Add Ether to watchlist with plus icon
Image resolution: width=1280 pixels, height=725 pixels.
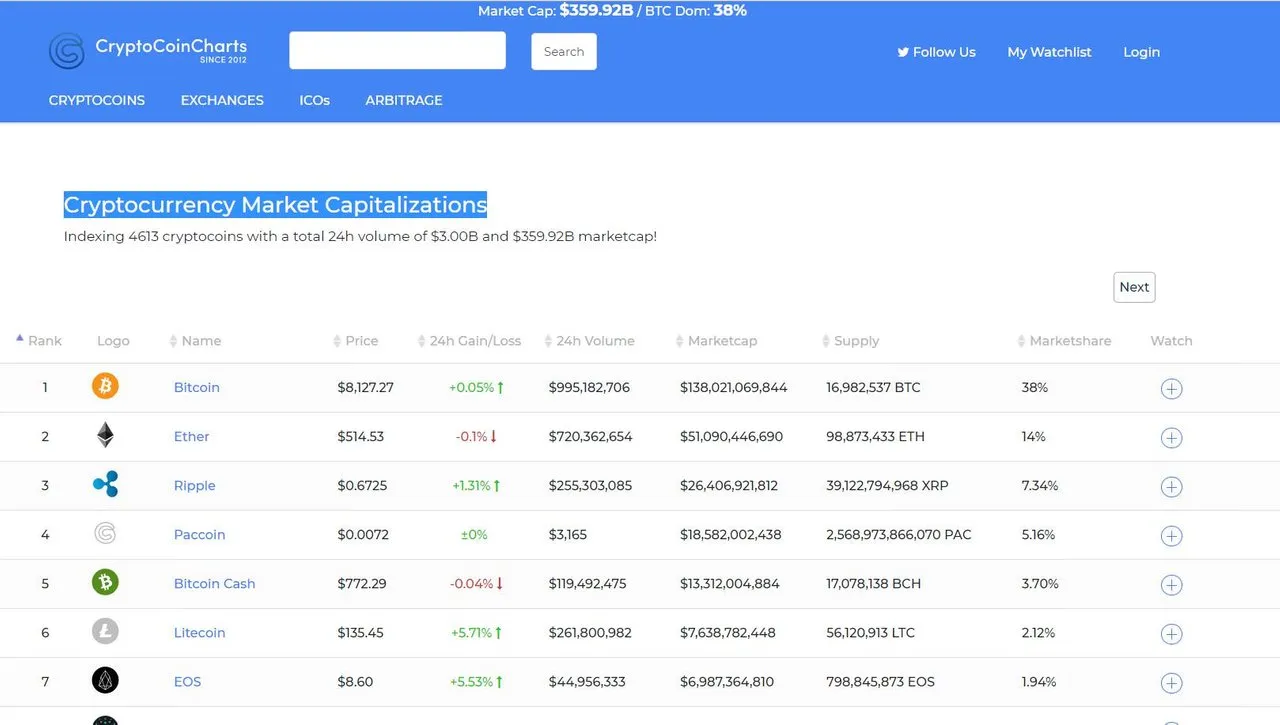[x=1171, y=437]
